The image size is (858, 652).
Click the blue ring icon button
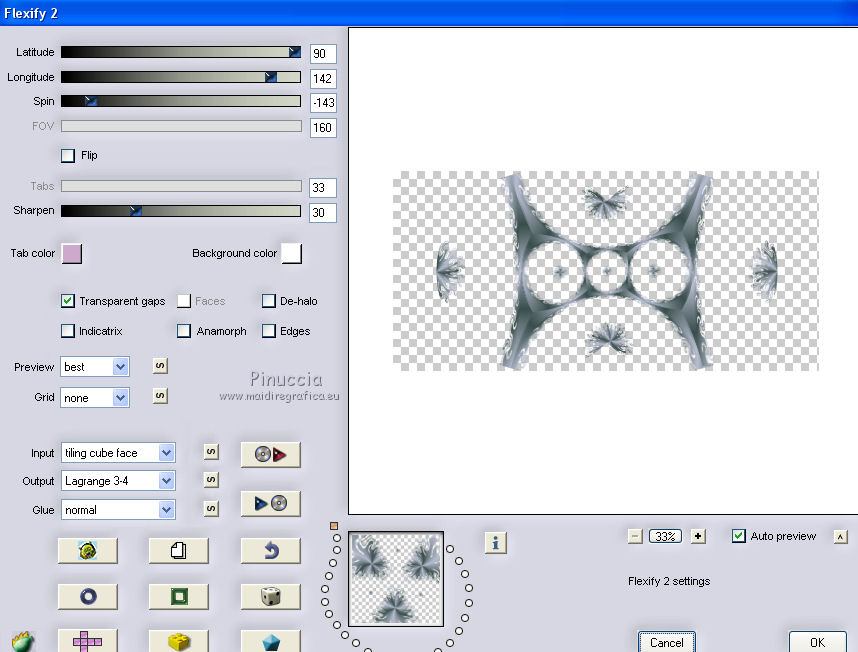[88, 596]
